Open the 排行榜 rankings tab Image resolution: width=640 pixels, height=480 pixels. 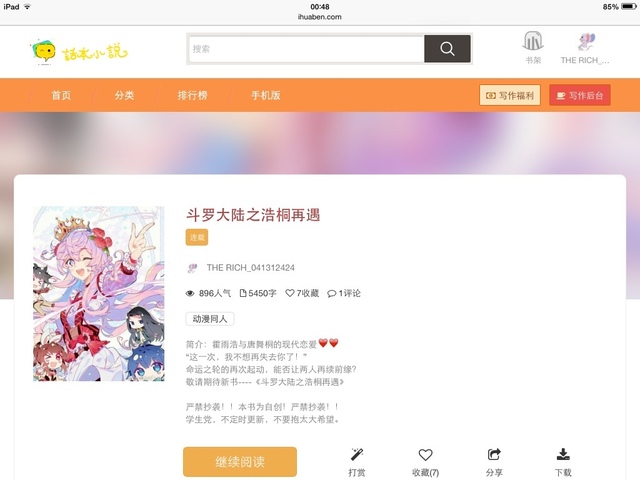coord(192,95)
